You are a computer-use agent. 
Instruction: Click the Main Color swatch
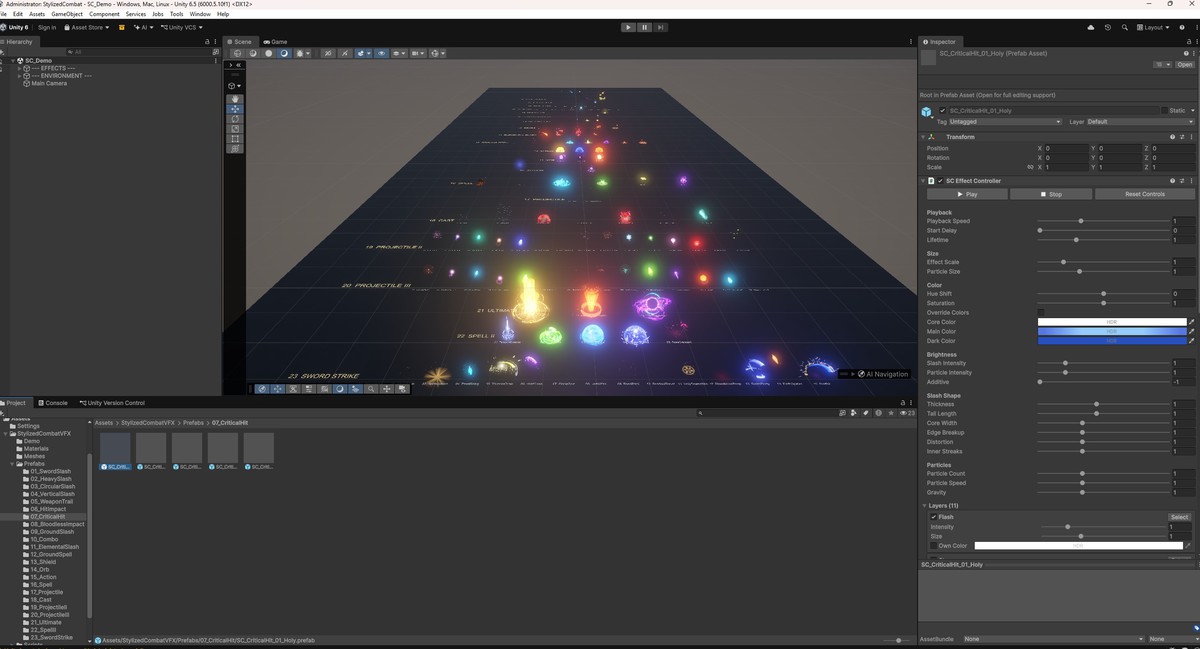coord(1111,332)
